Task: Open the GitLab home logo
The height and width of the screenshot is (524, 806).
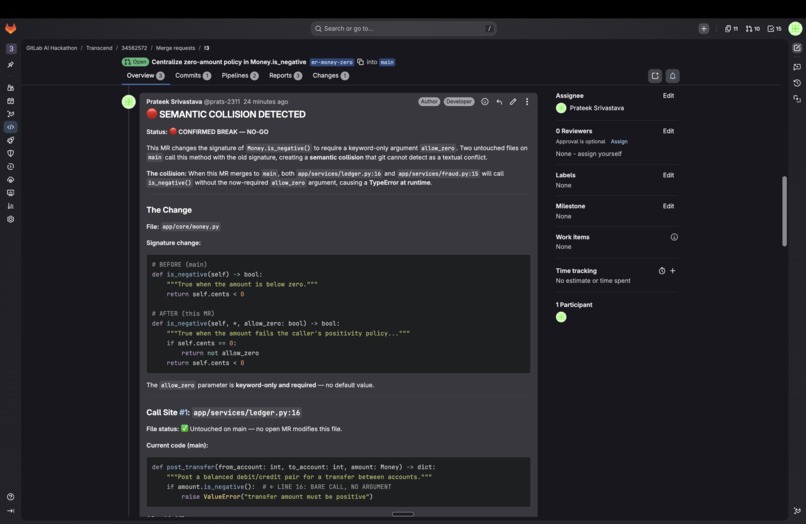Action: click(10, 28)
